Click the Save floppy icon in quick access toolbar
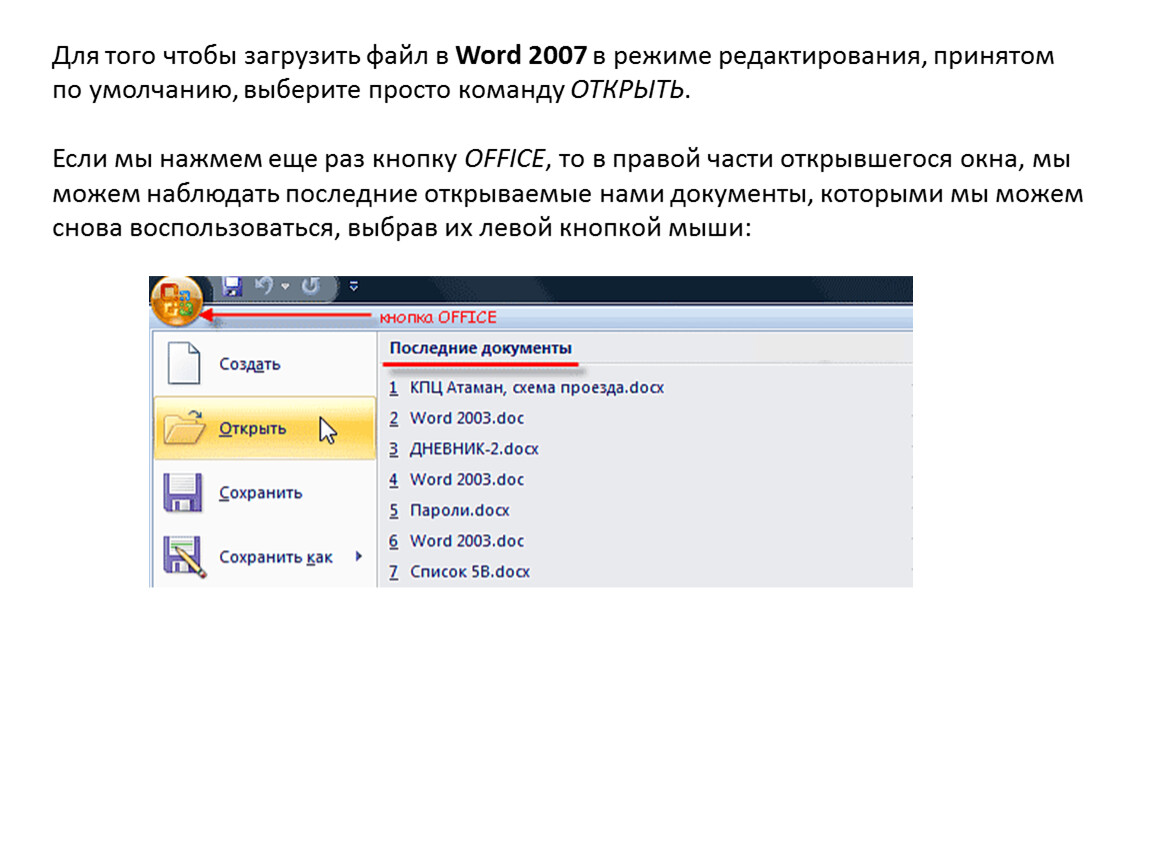1150x864 pixels. tap(232, 286)
